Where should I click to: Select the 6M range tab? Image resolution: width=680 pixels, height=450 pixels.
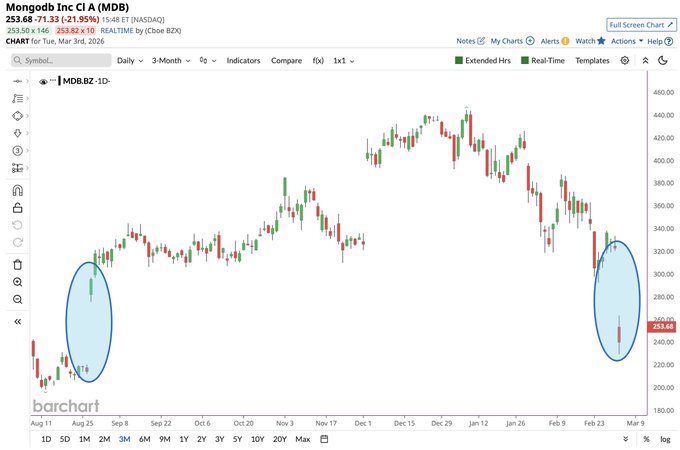tap(144, 439)
